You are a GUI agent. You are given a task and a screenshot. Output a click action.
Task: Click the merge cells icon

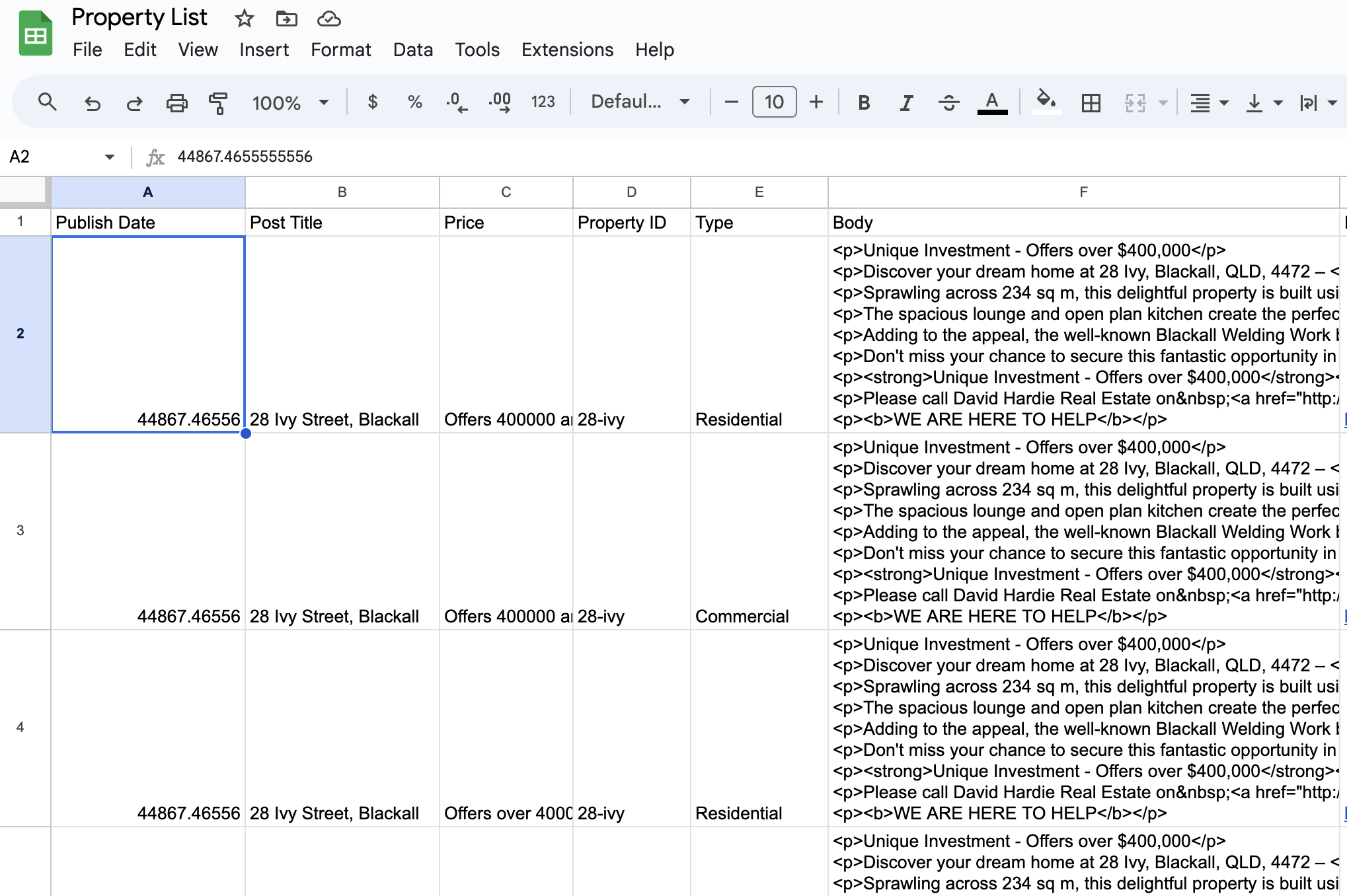tap(1135, 102)
